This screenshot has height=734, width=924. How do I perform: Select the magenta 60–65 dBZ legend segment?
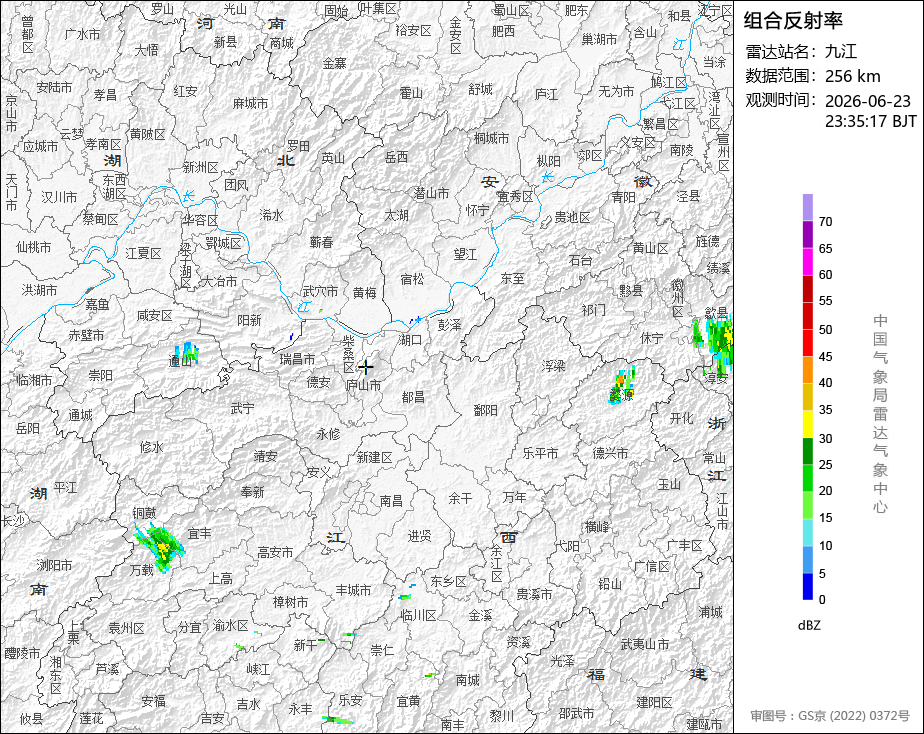click(x=807, y=262)
